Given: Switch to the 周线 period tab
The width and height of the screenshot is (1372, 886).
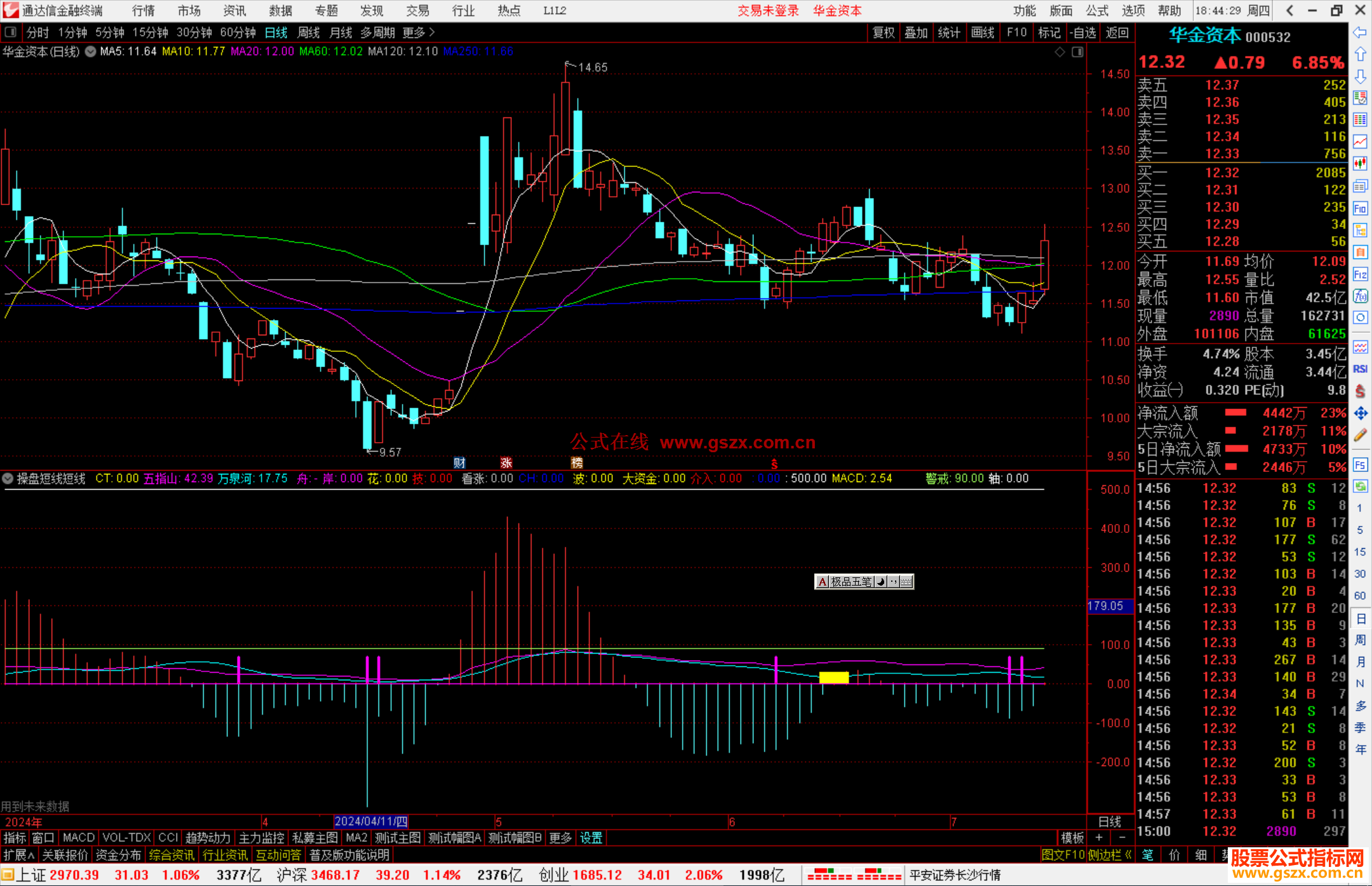Looking at the screenshot, I should click(309, 32).
